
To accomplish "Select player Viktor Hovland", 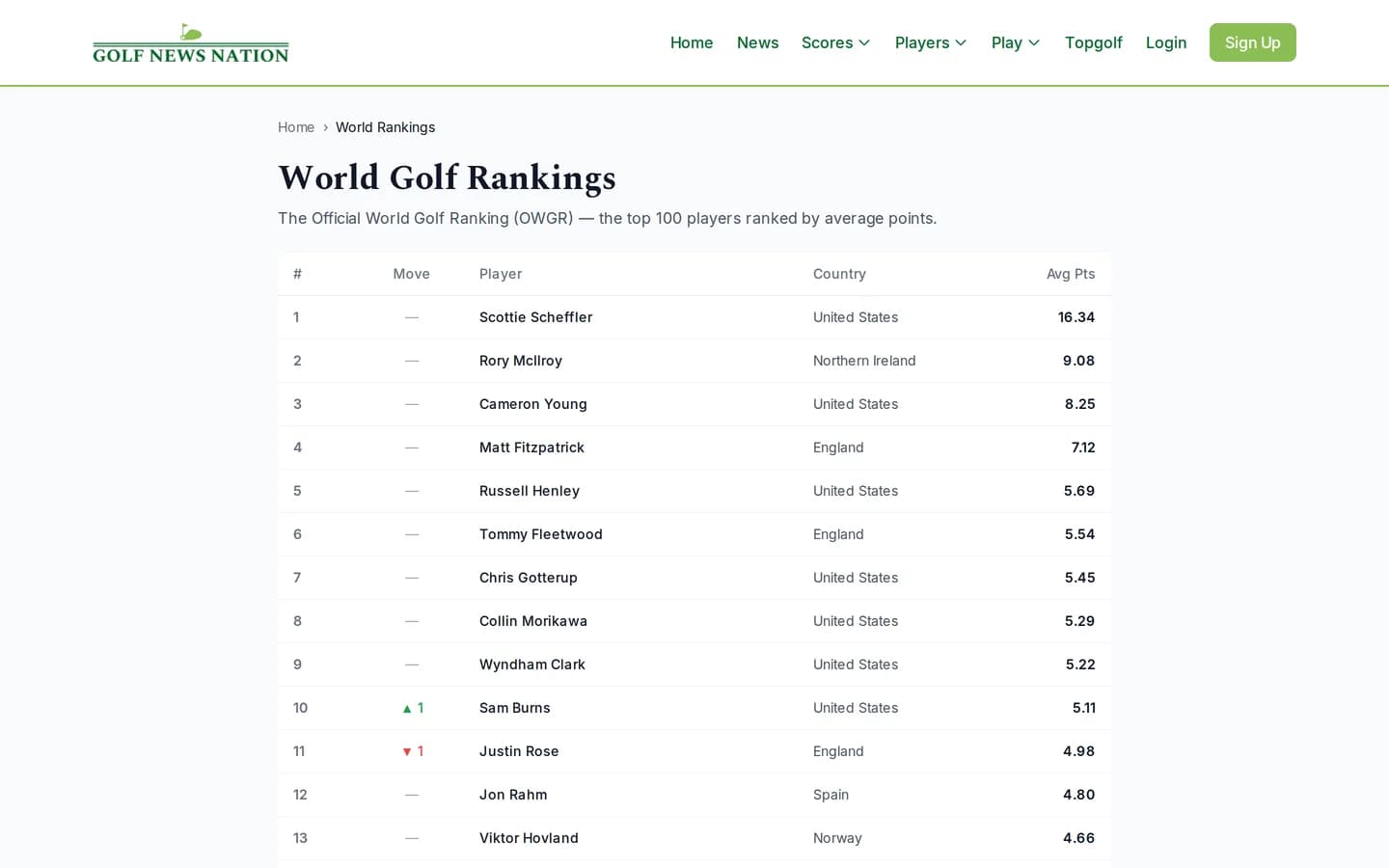I will pos(529,838).
